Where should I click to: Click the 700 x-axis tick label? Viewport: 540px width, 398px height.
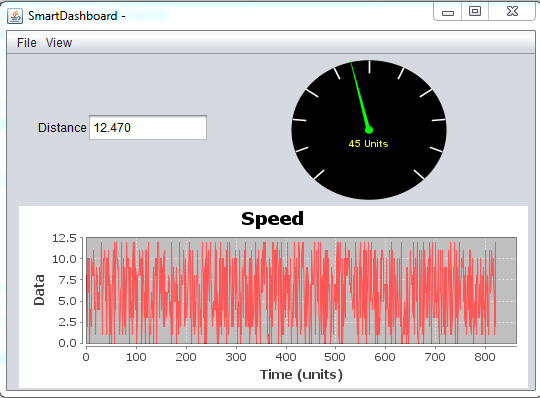click(x=435, y=357)
